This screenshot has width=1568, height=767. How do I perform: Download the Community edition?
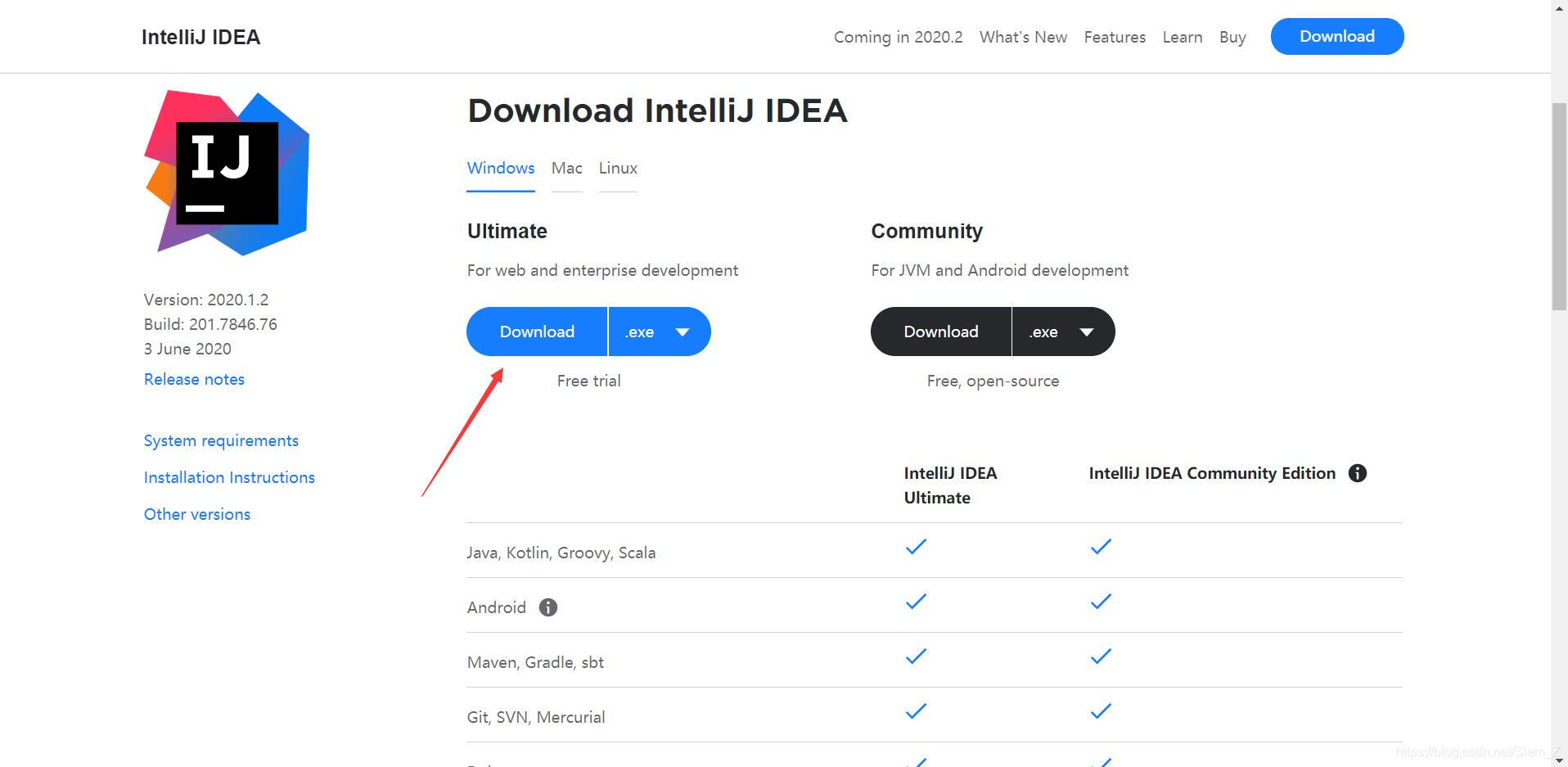pos(941,332)
